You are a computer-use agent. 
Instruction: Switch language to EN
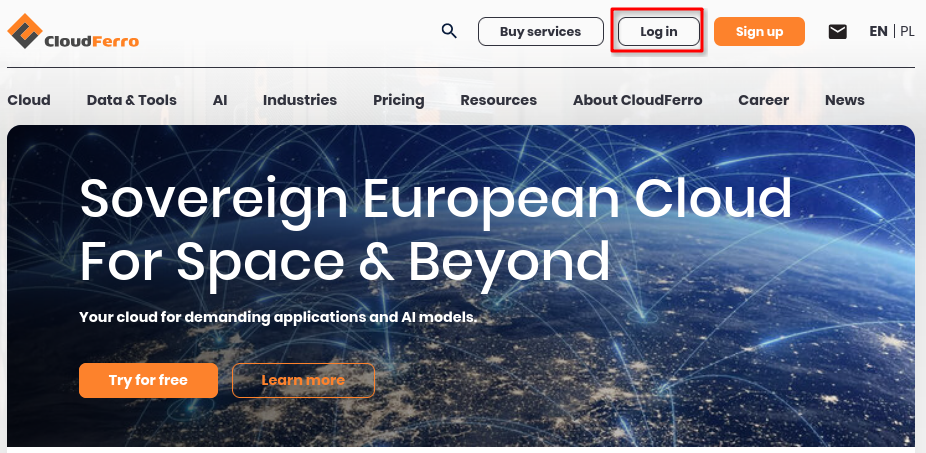pyautogui.click(x=878, y=31)
